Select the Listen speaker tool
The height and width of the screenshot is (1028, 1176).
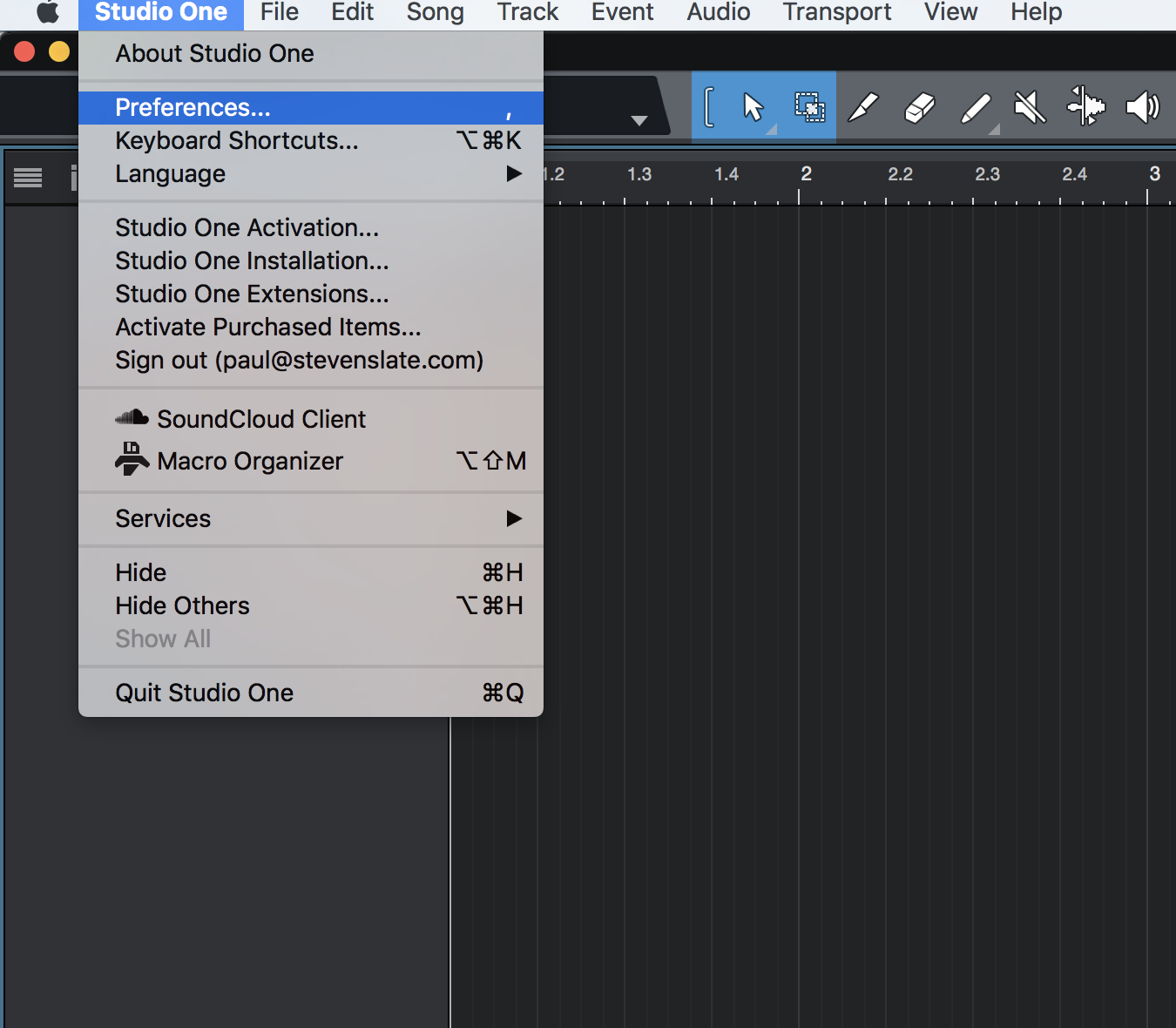coord(1143,108)
